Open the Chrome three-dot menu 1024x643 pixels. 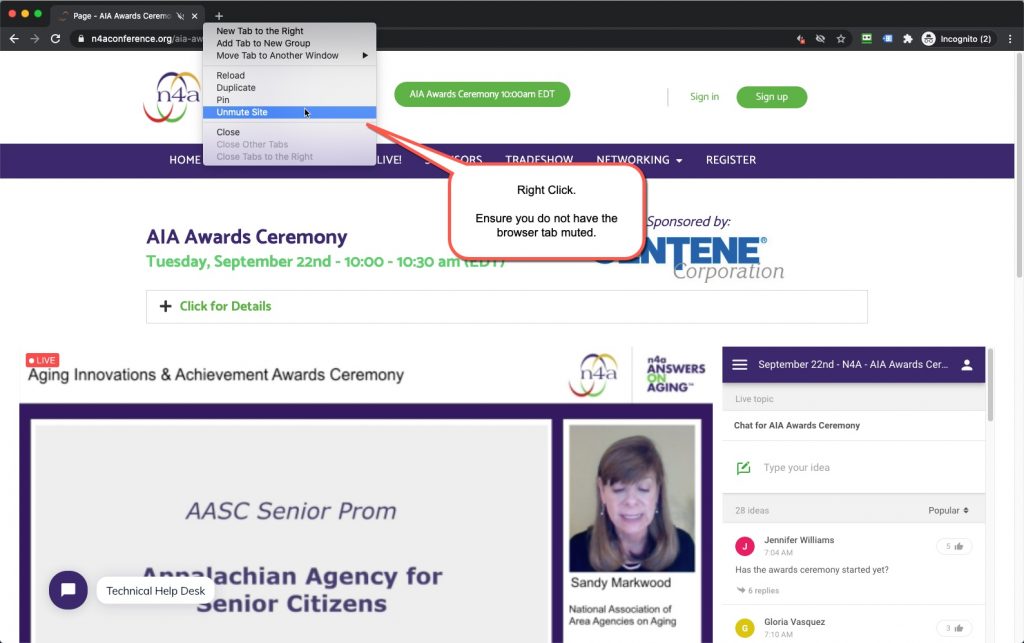(1010, 39)
